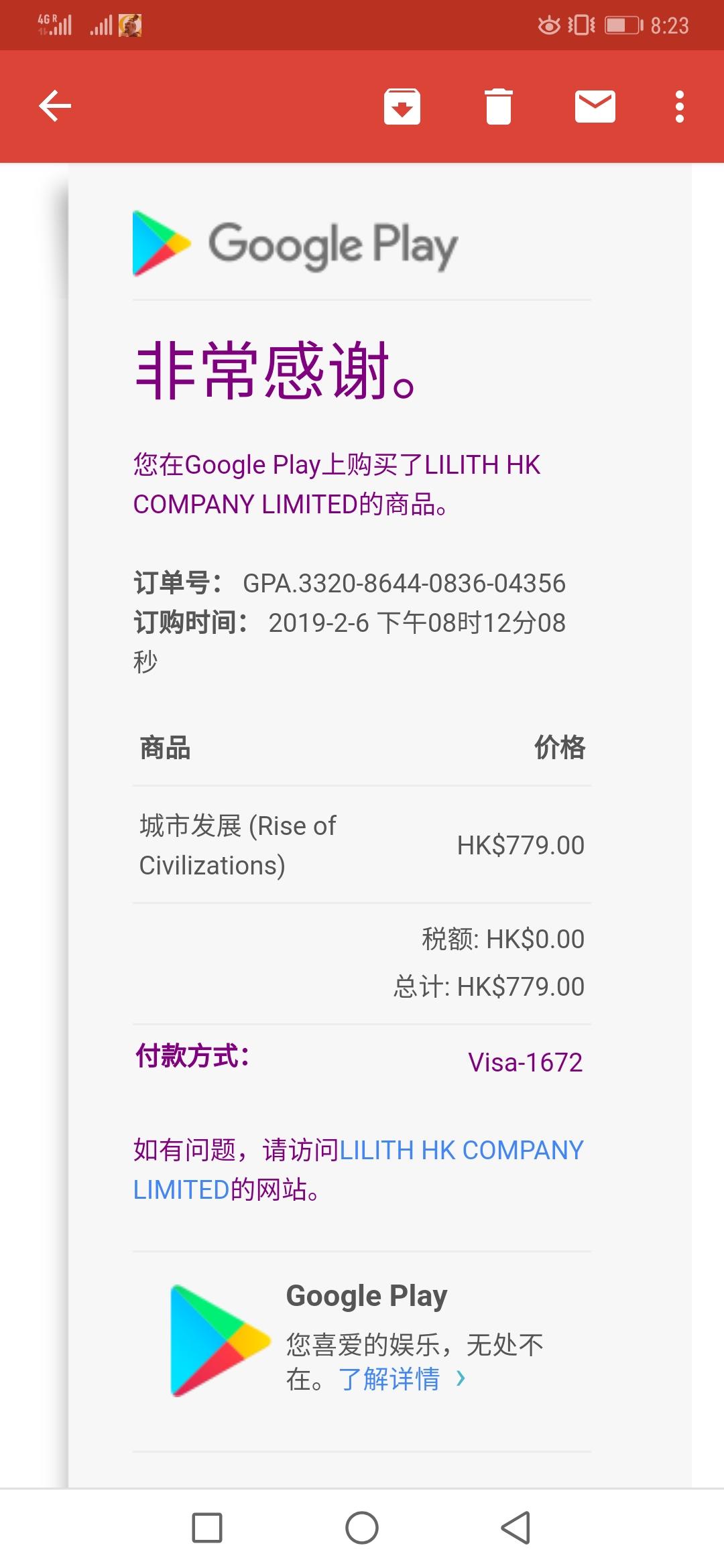
Task: Open the 了解详情 learn more link
Action: coord(389,1379)
